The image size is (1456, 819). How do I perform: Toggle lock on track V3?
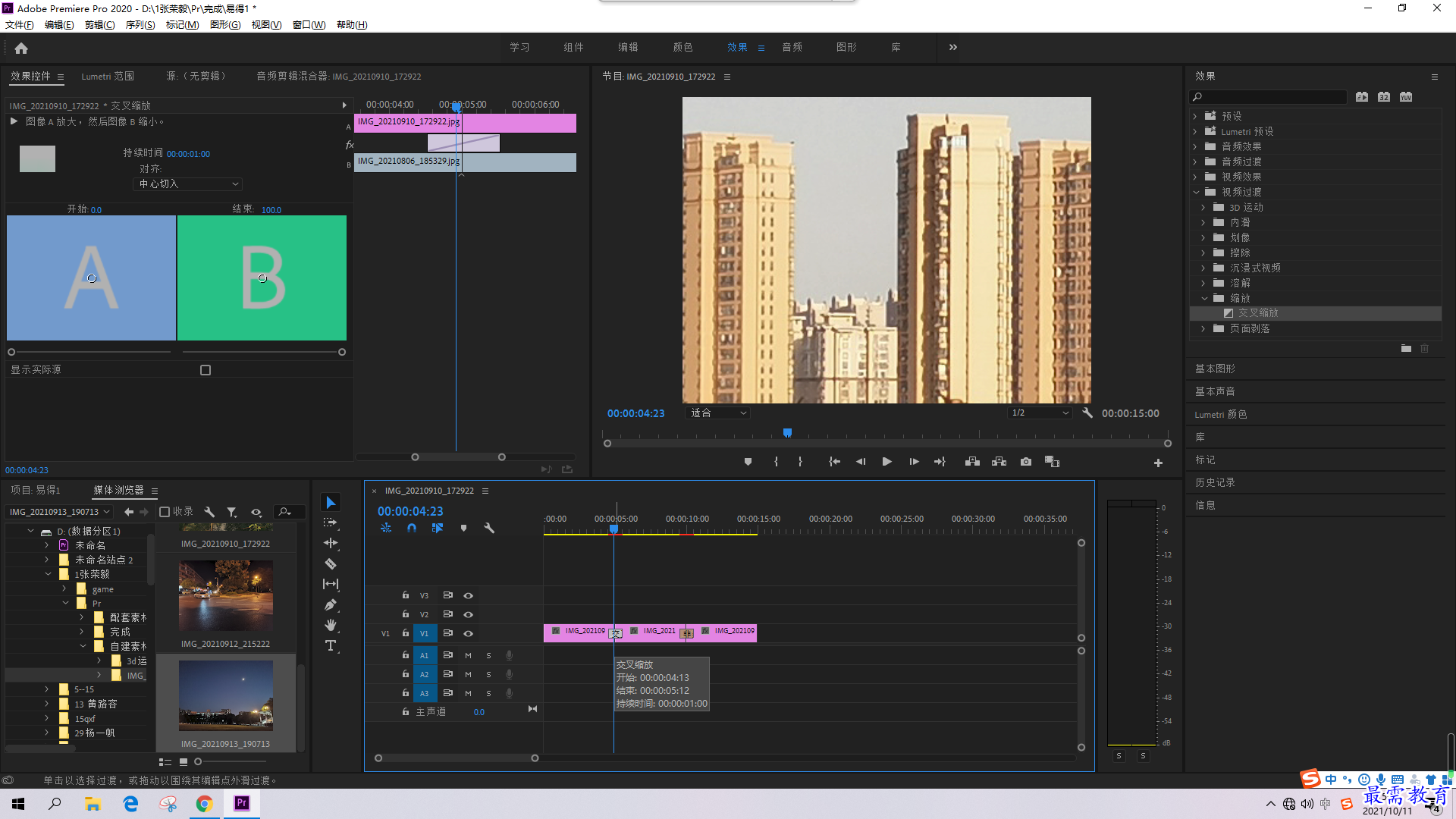coord(406,595)
